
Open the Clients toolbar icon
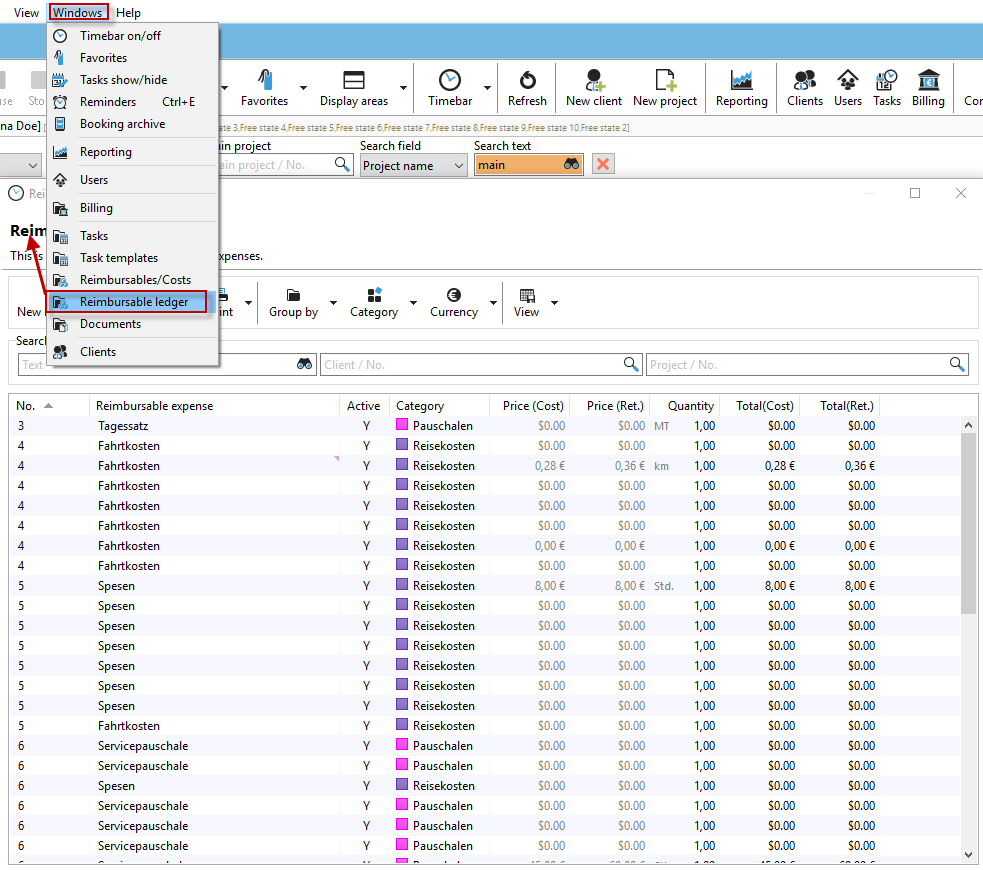[804, 88]
